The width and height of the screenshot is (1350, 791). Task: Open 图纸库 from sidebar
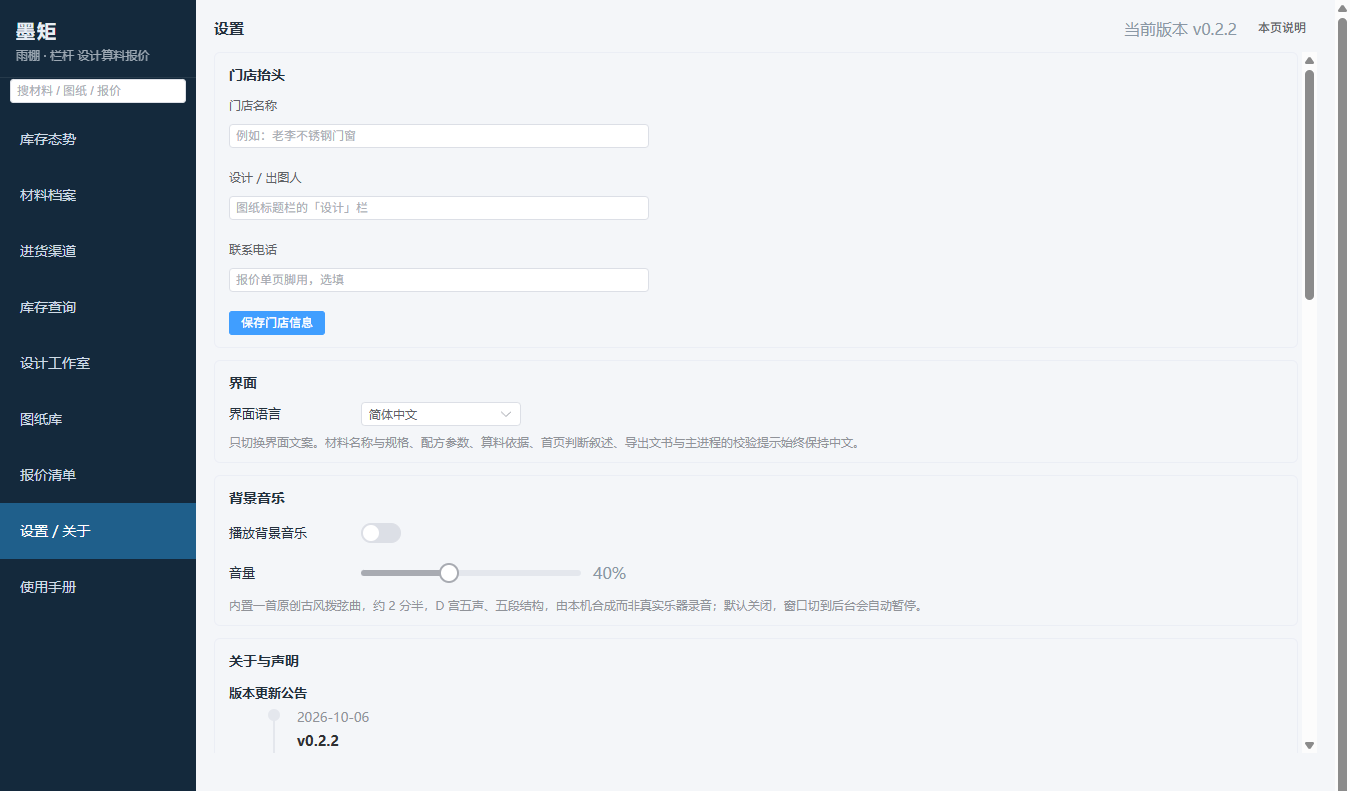click(98, 419)
